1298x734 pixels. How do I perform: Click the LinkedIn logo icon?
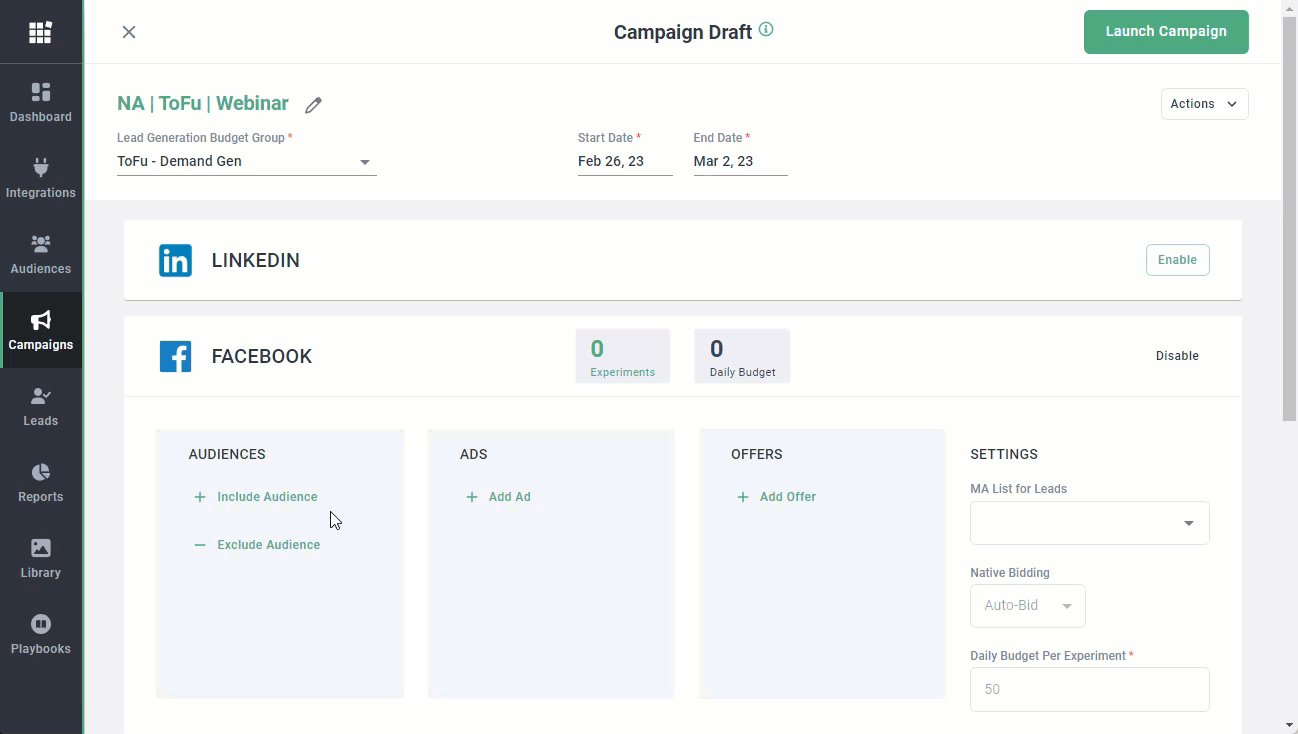175,260
